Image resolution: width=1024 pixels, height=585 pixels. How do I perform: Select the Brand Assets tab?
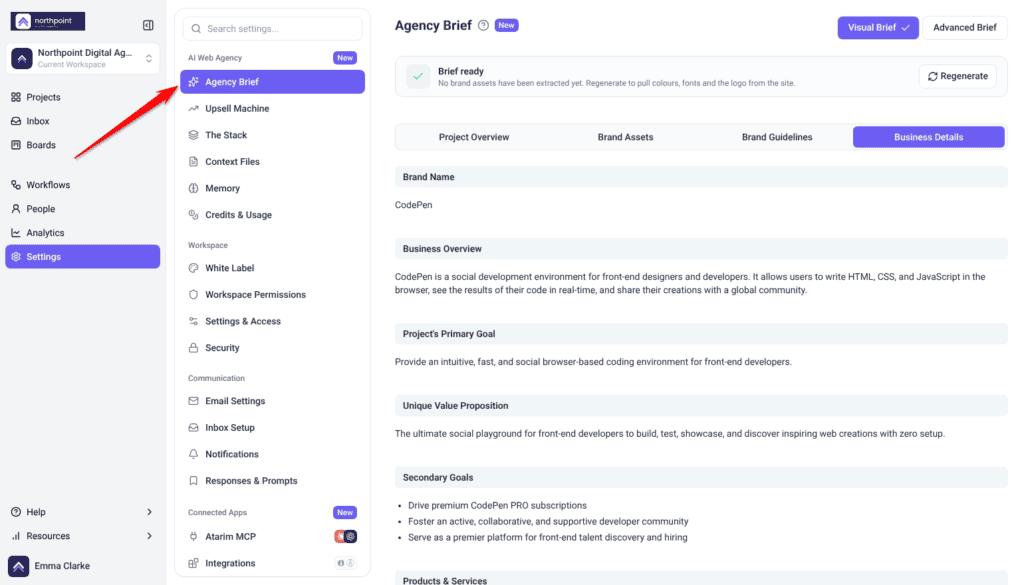[x=625, y=137]
